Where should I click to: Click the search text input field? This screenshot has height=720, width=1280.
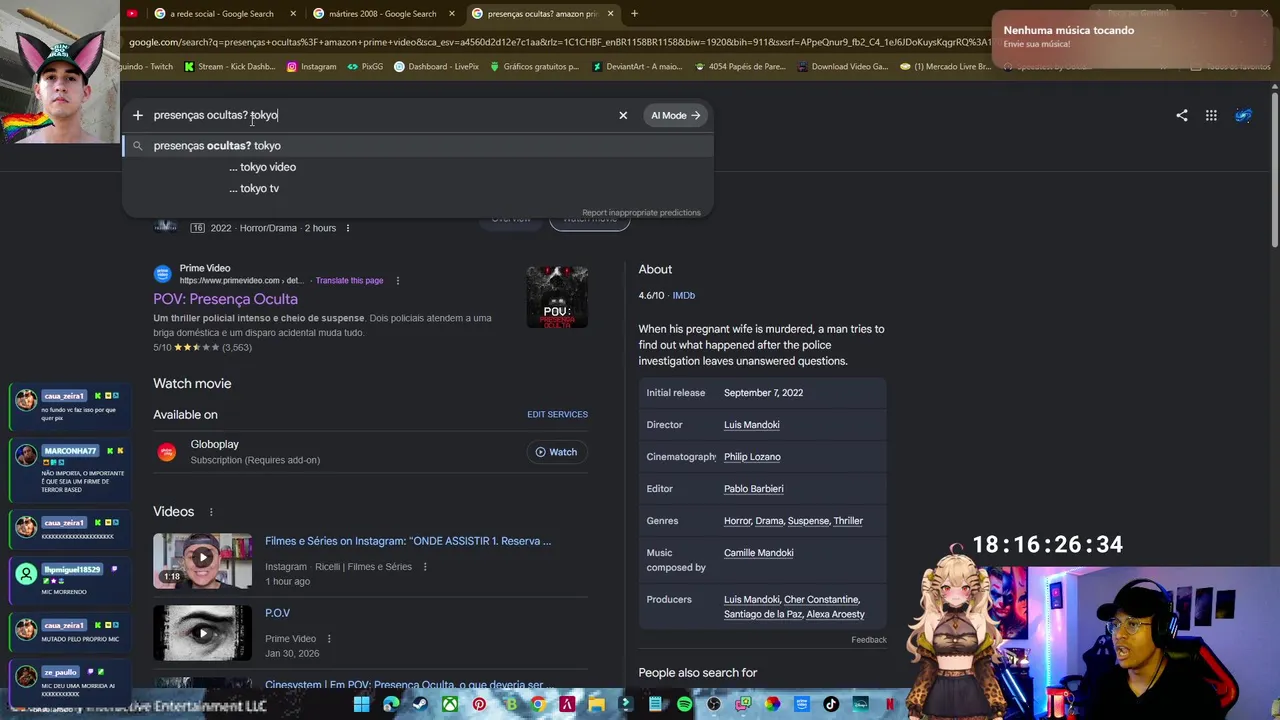click(380, 115)
